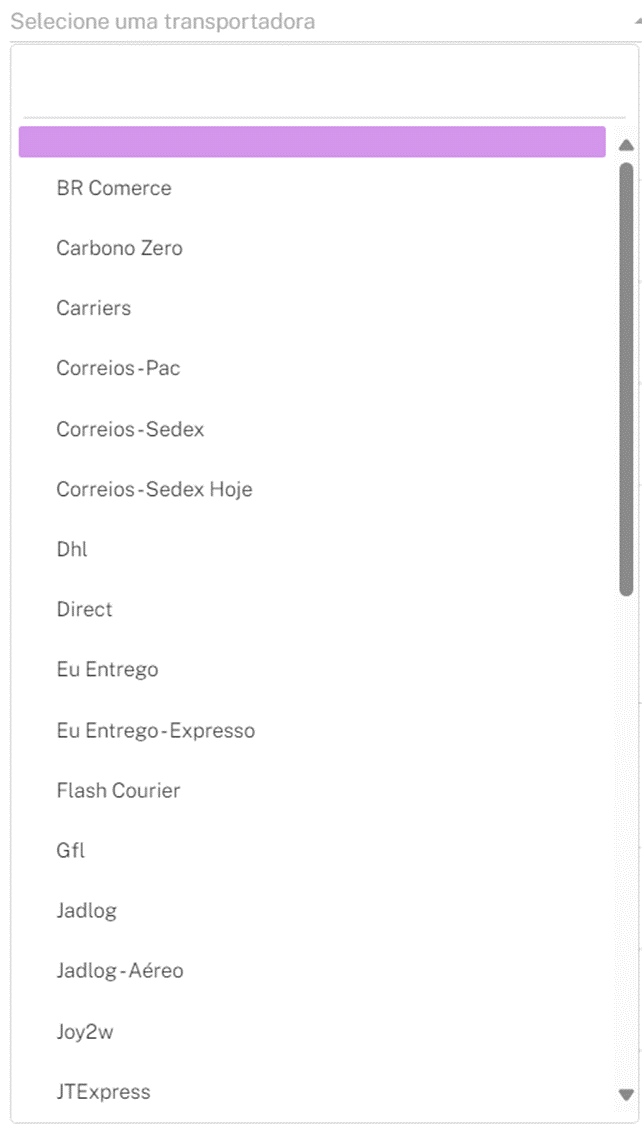Image resolution: width=642 pixels, height=1125 pixels.
Task: Choose Correios - Sedex carrier
Action: [130, 429]
